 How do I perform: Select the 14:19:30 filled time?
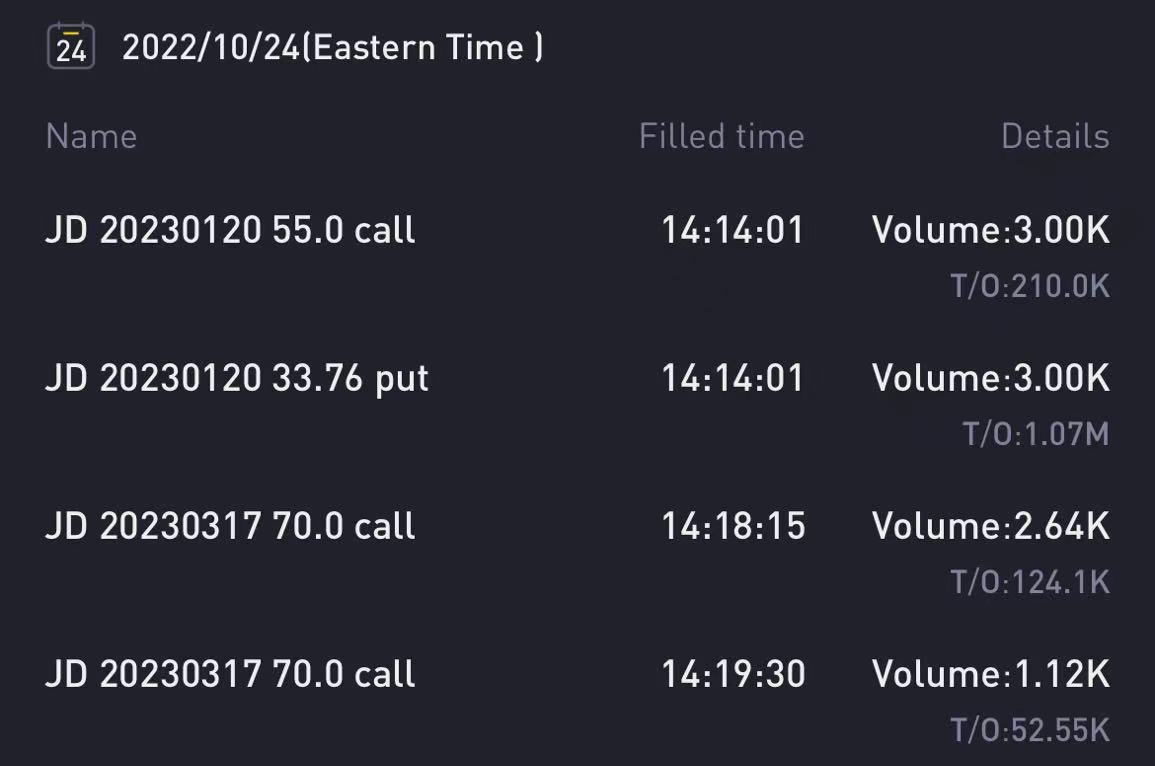(734, 674)
